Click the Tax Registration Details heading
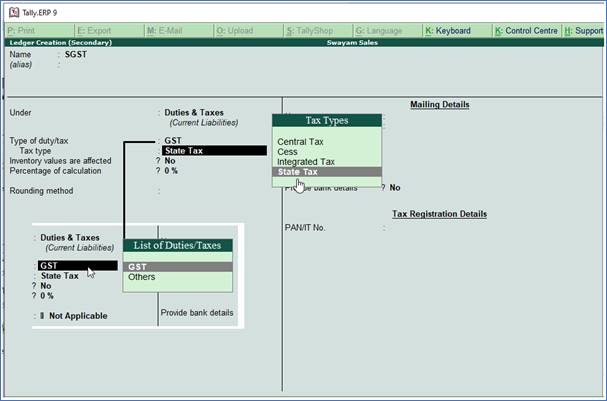The image size is (607, 401). (x=439, y=214)
